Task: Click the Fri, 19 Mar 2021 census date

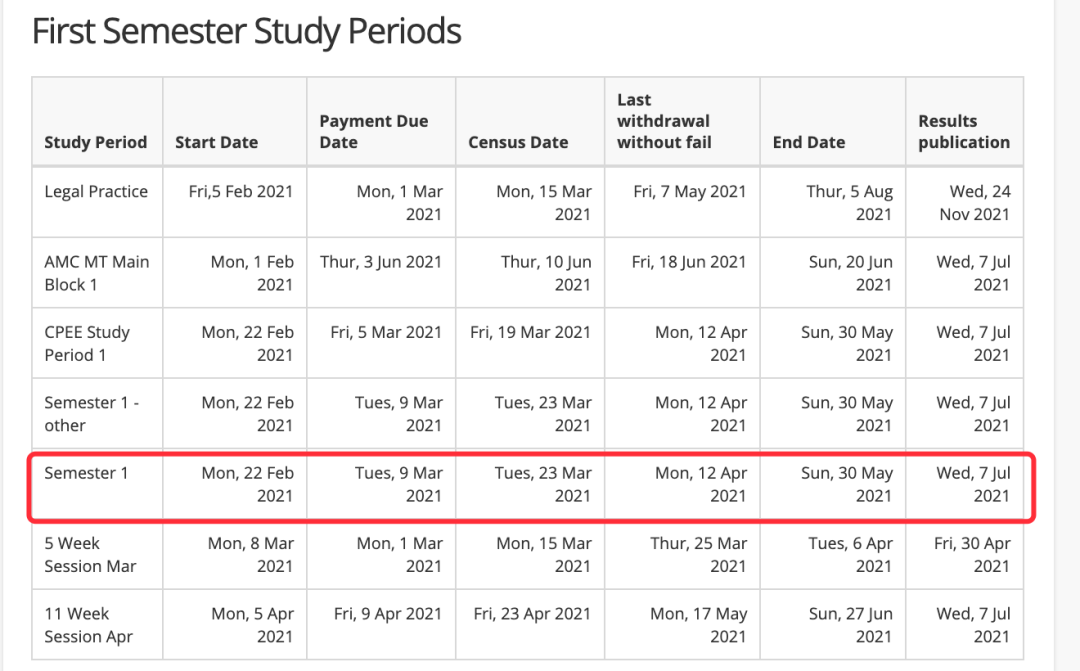Action: point(530,332)
